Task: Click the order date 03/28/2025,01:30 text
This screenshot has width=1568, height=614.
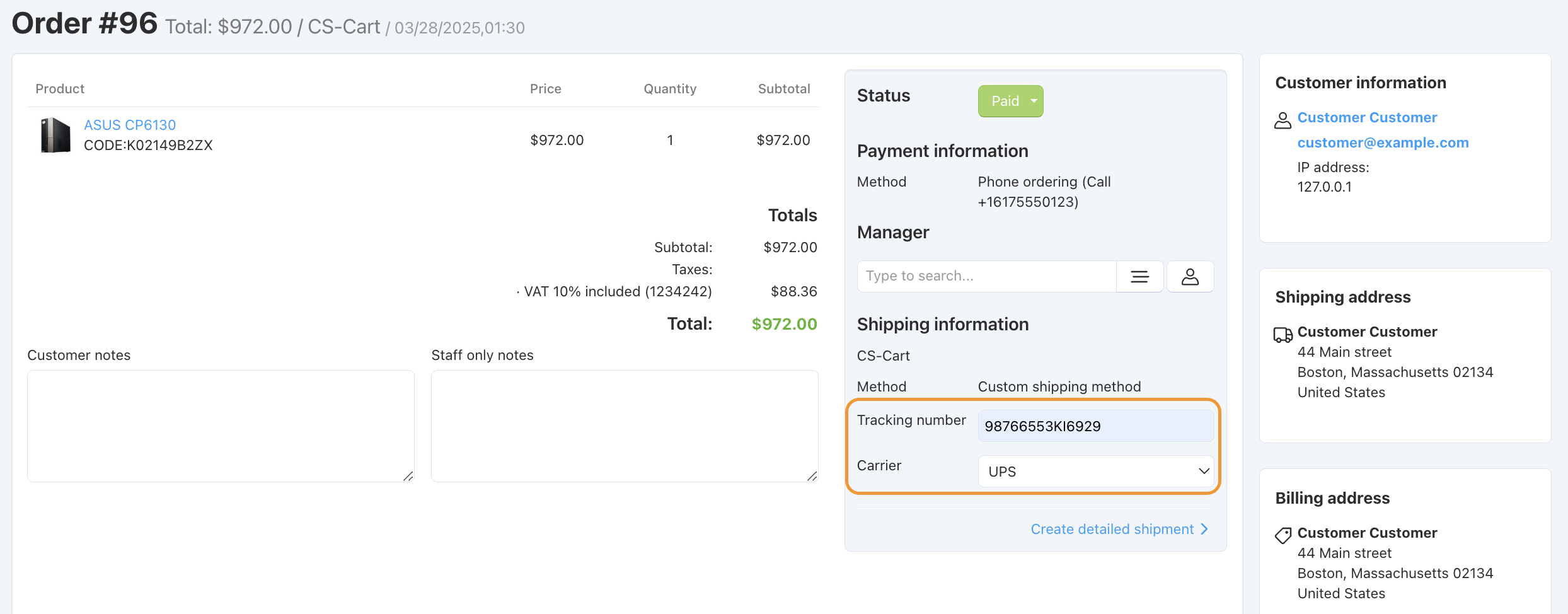Action: click(x=459, y=28)
